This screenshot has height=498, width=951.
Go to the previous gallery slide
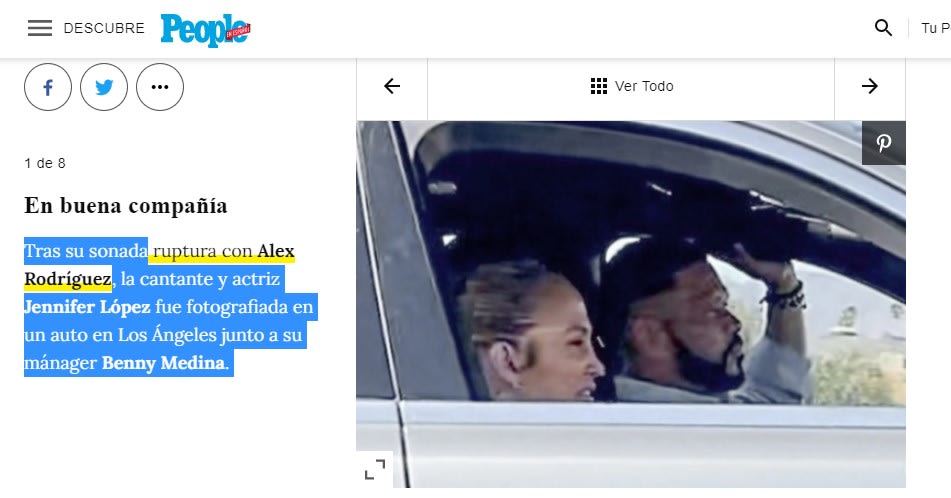[x=392, y=86]
